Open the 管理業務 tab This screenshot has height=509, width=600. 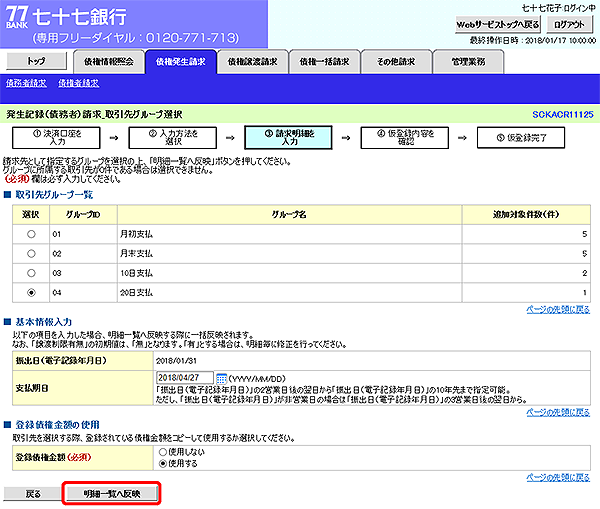[x=468, y=62]
